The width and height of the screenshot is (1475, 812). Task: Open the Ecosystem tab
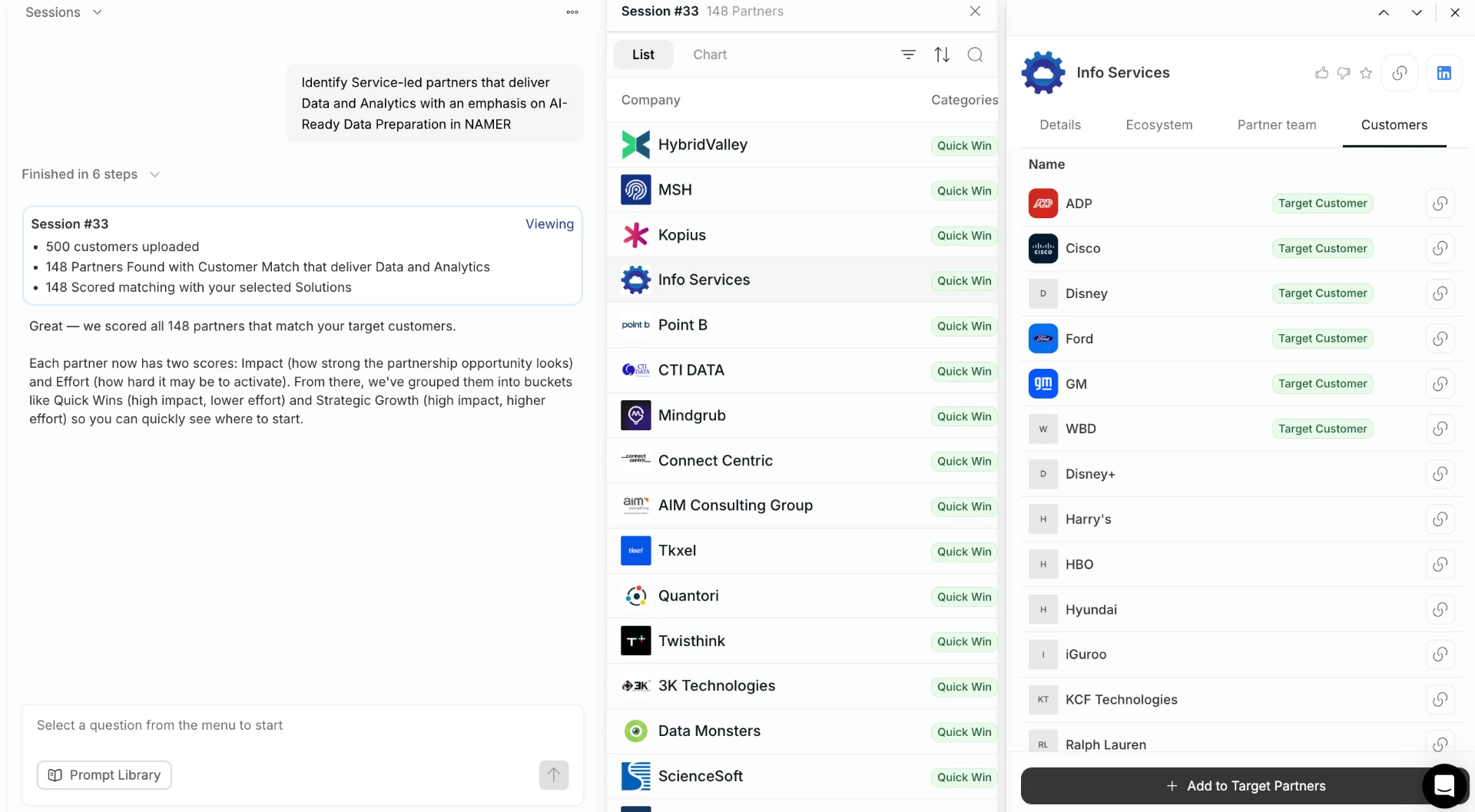click(x=1158, y=125)
